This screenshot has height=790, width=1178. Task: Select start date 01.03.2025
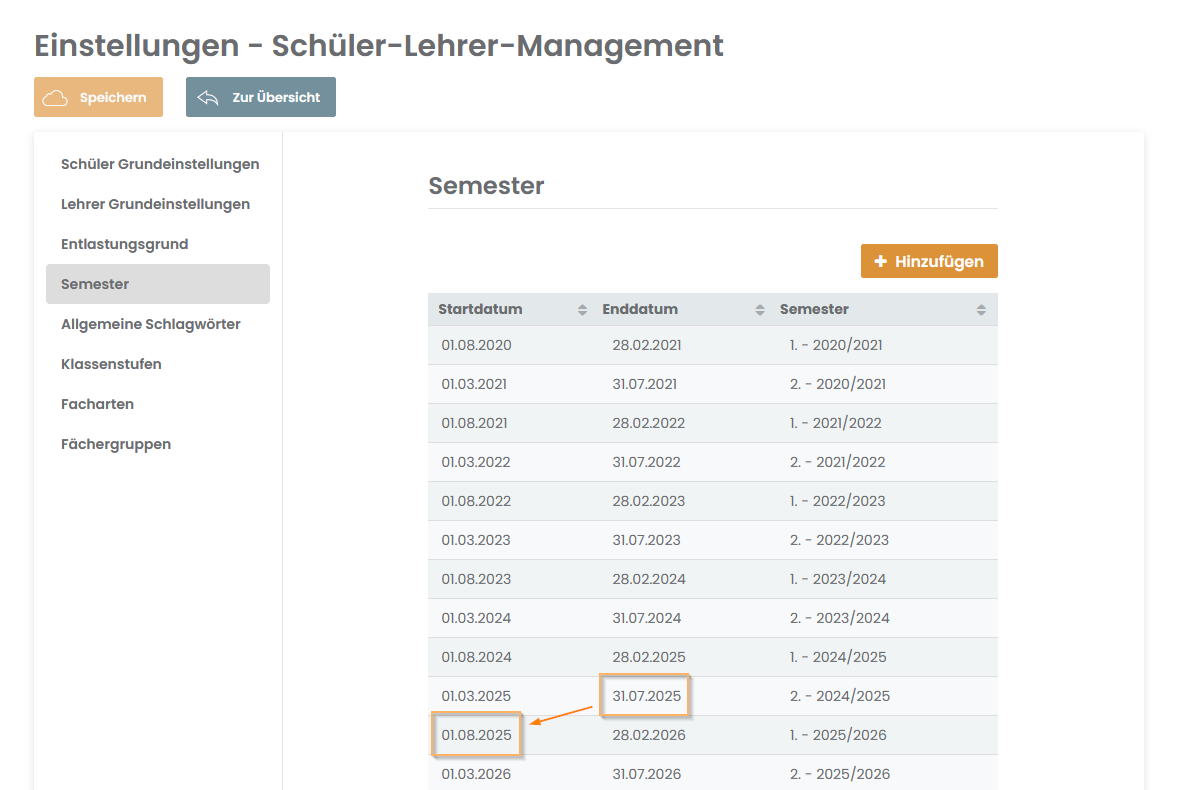point(476,697)
